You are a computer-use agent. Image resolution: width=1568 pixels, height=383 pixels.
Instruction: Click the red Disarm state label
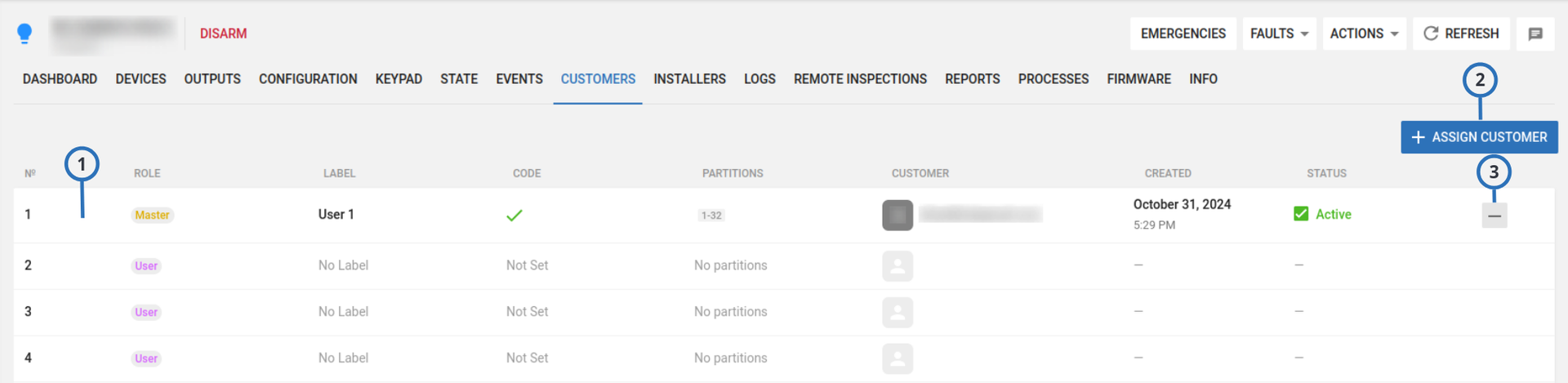(x=223, y=33)
